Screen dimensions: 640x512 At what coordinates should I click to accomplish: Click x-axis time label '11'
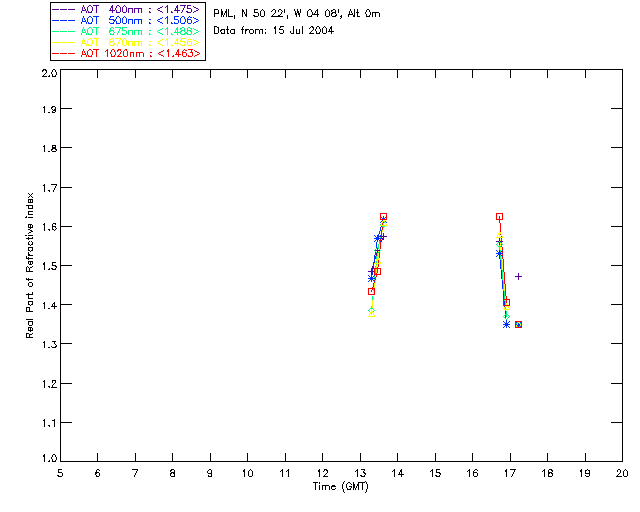(x=285, y=473)
